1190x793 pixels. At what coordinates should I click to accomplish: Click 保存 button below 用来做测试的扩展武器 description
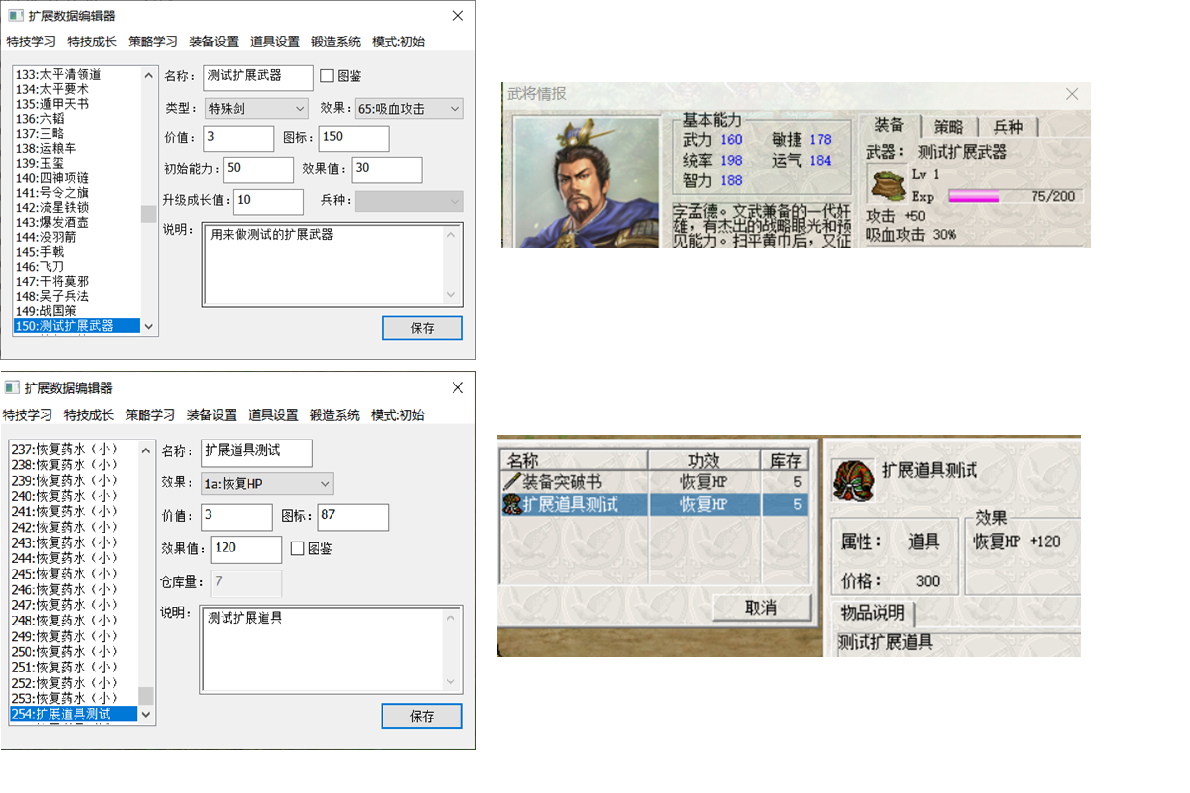point(422,328)
